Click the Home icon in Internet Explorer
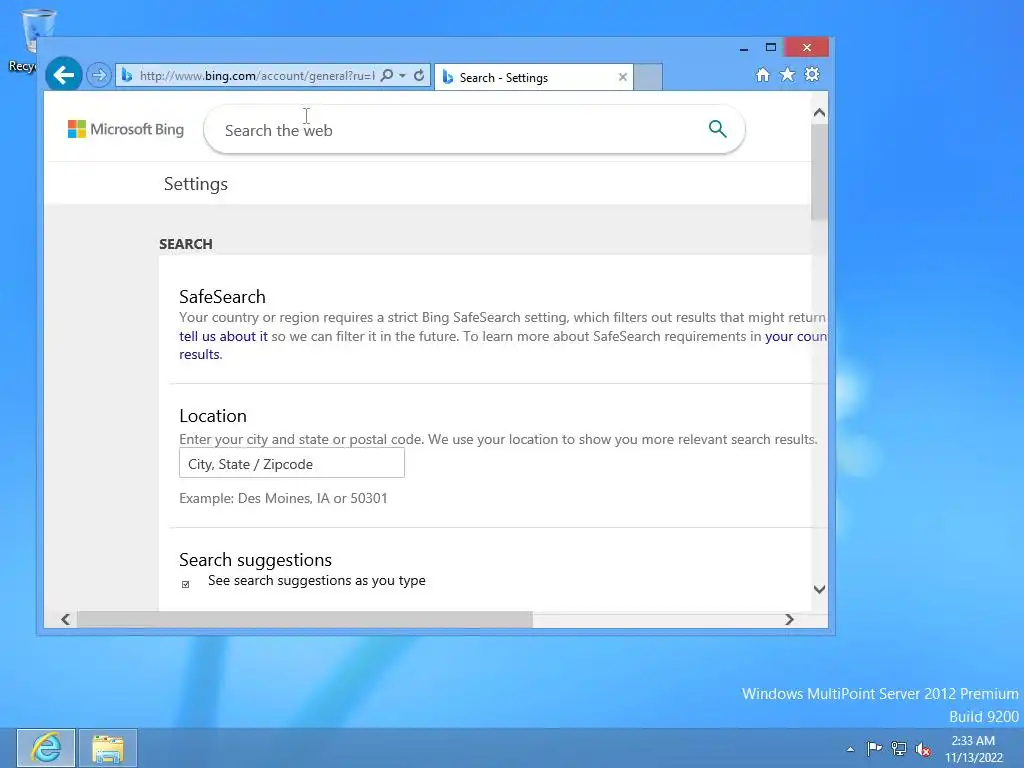 tap(762, 74)
